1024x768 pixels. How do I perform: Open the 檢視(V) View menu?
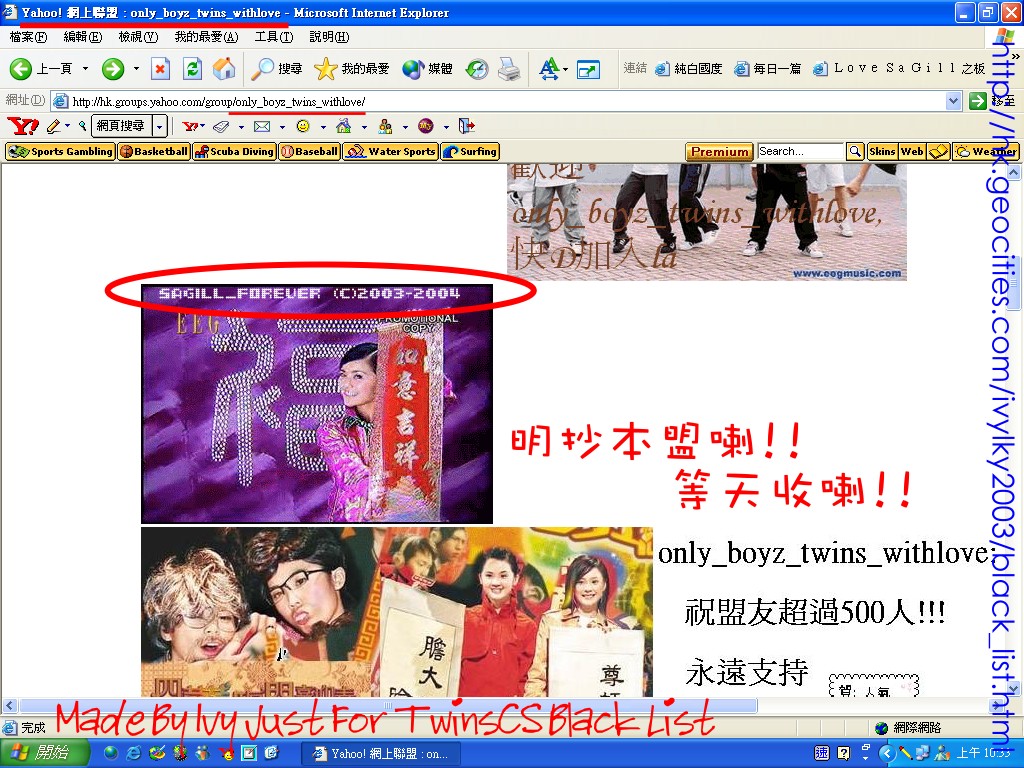138,37
